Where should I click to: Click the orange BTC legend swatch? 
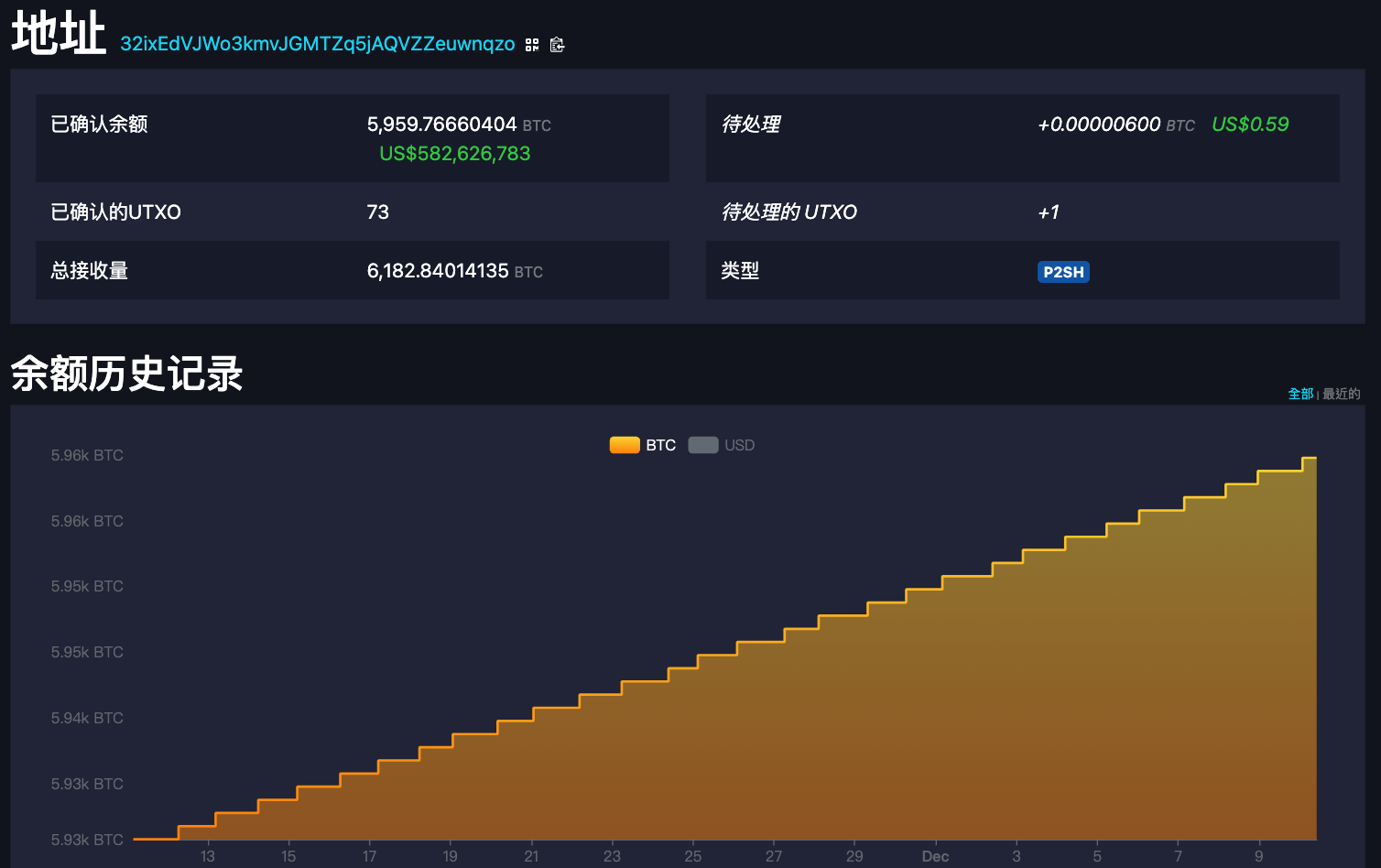tap(625, 445)
